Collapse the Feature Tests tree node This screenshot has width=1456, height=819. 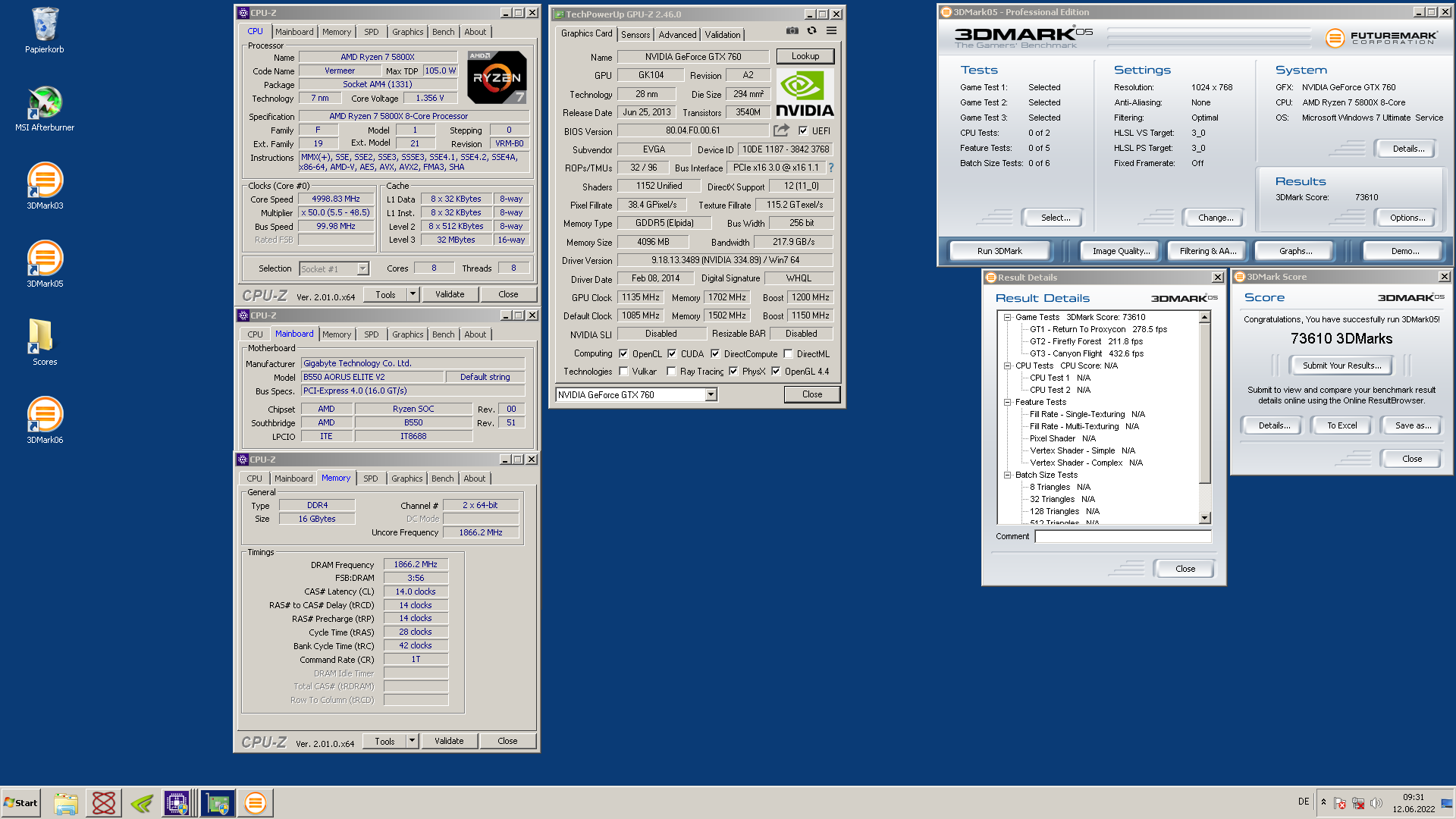point(1007,402)
